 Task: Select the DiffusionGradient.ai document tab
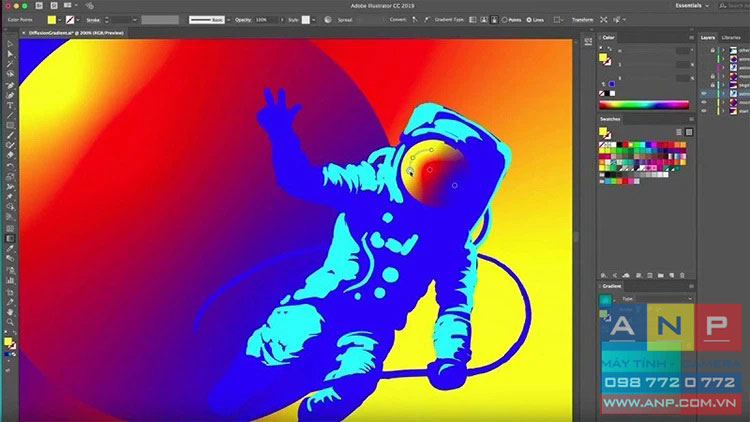[76, 33]
